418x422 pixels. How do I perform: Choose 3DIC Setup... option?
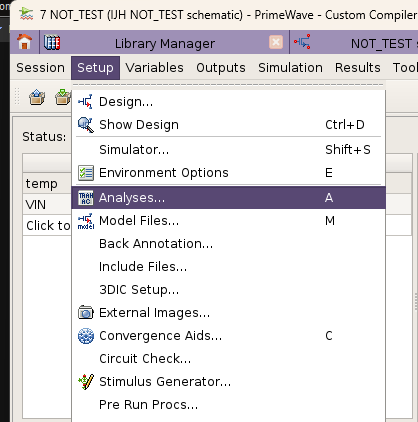[228, 290]
